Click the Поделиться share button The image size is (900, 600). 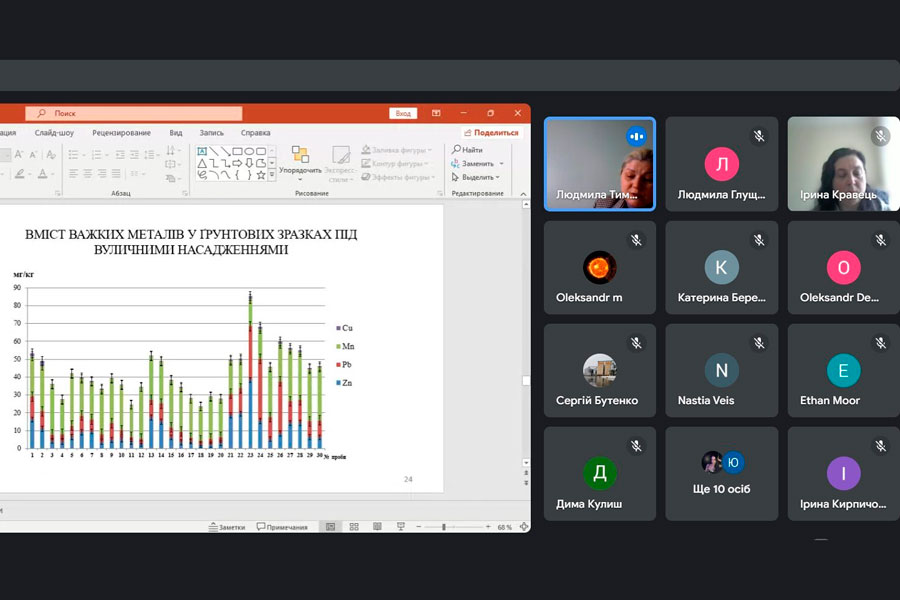tap(491, 133)
